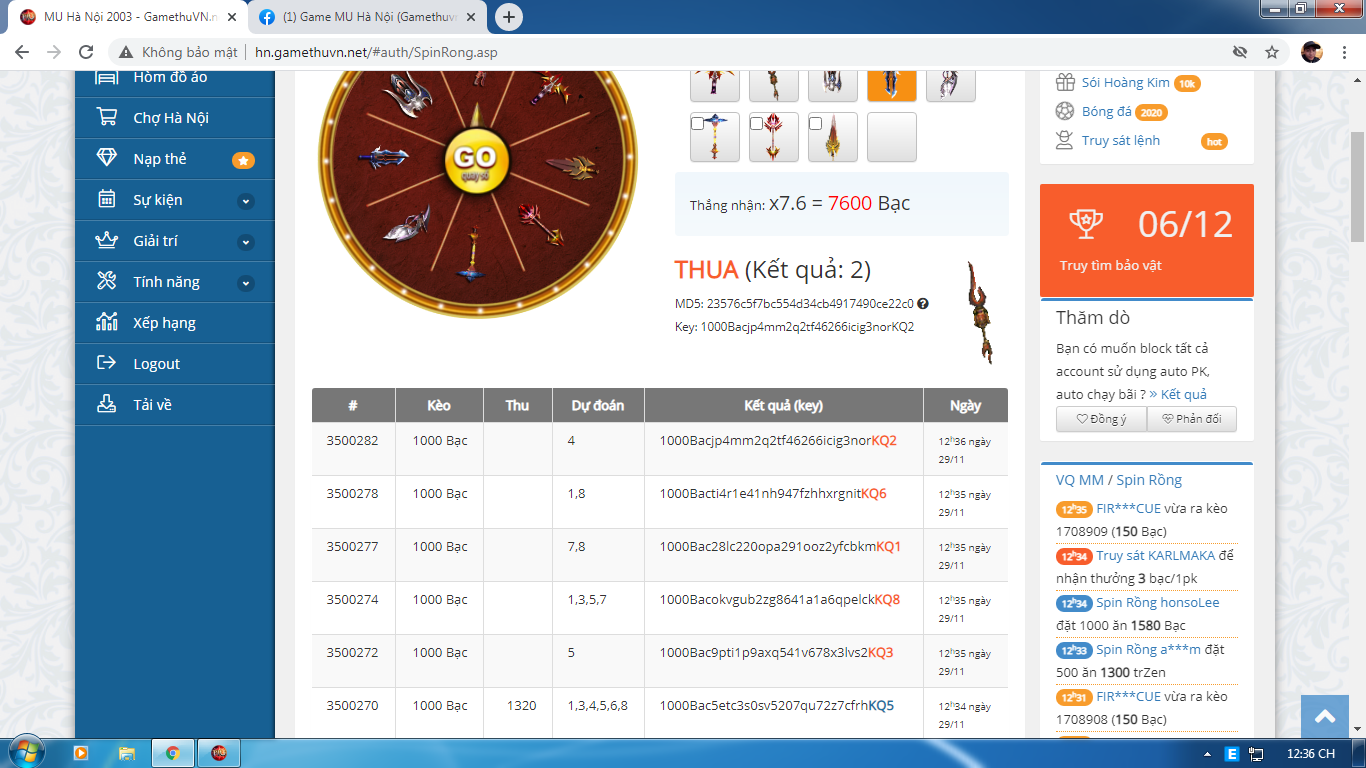Viewport: 1366px width, 768px height.
Task: Click the Logout icon in sidebar
Action: [106, 364]
